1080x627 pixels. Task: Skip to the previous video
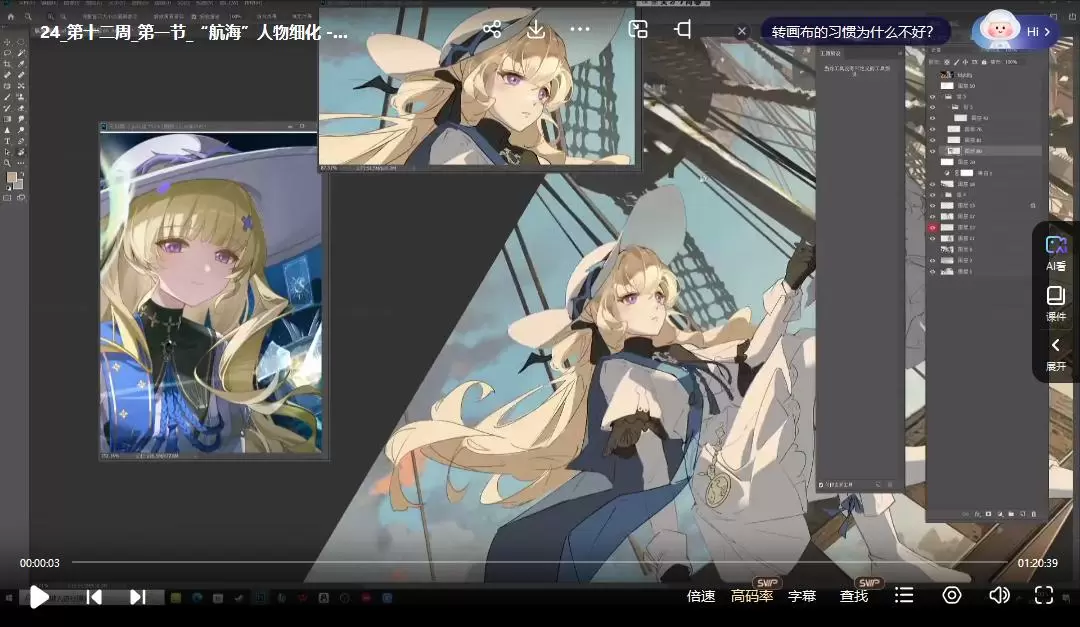[x=94, y=597]
